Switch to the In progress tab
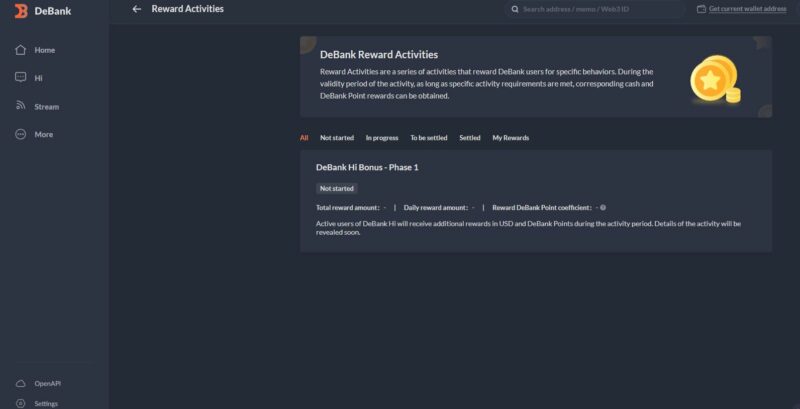 pos(382,138)
